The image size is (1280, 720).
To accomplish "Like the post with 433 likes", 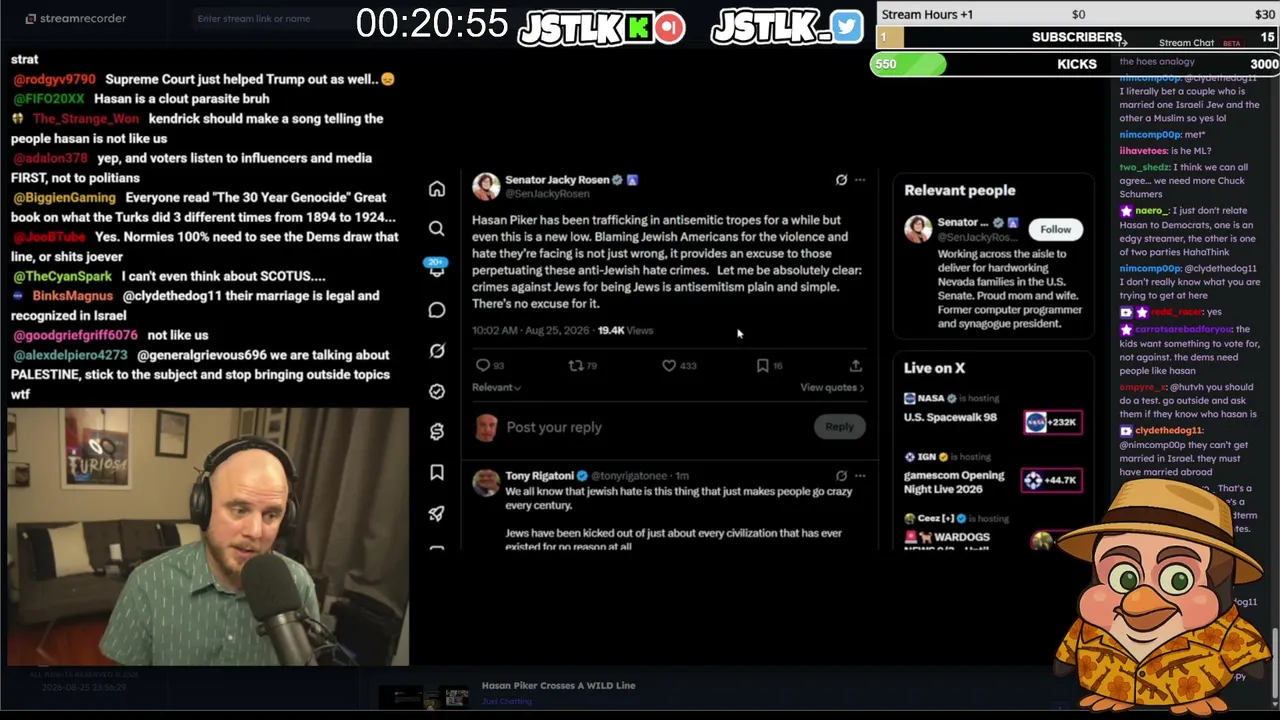I will [669, 366].
